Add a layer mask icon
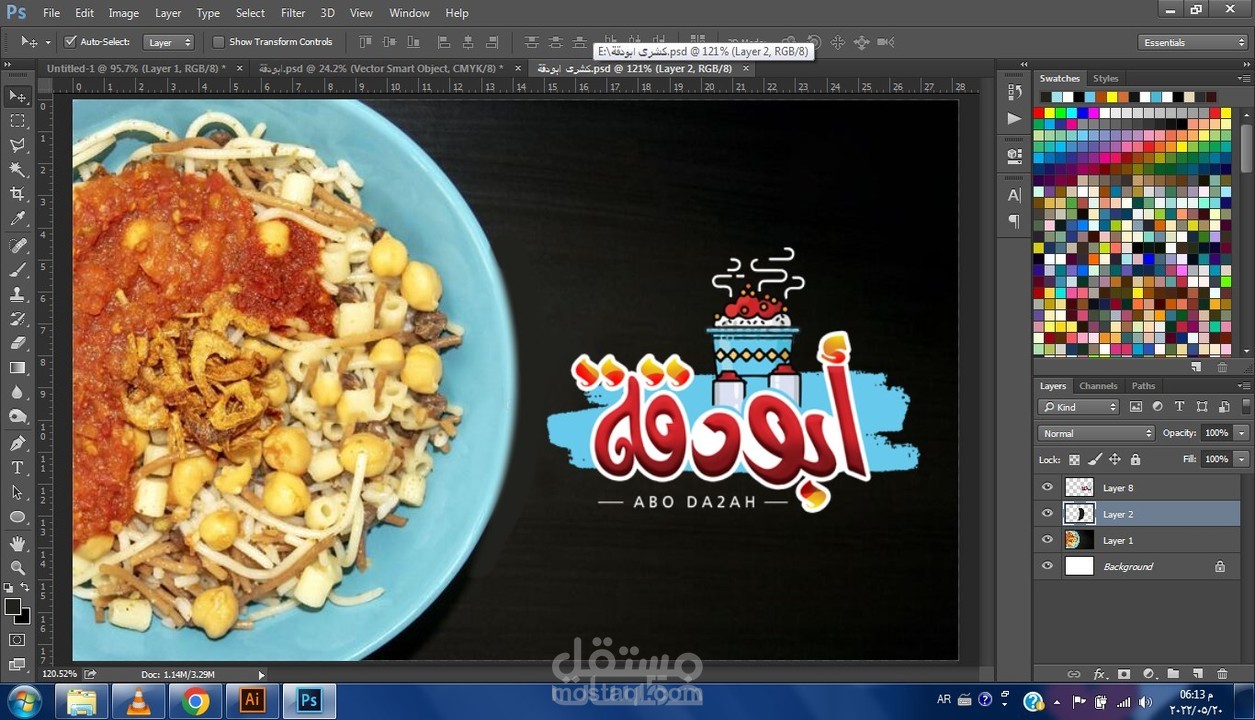This screenshot has width=1255, height=720. pos(1123,674)
